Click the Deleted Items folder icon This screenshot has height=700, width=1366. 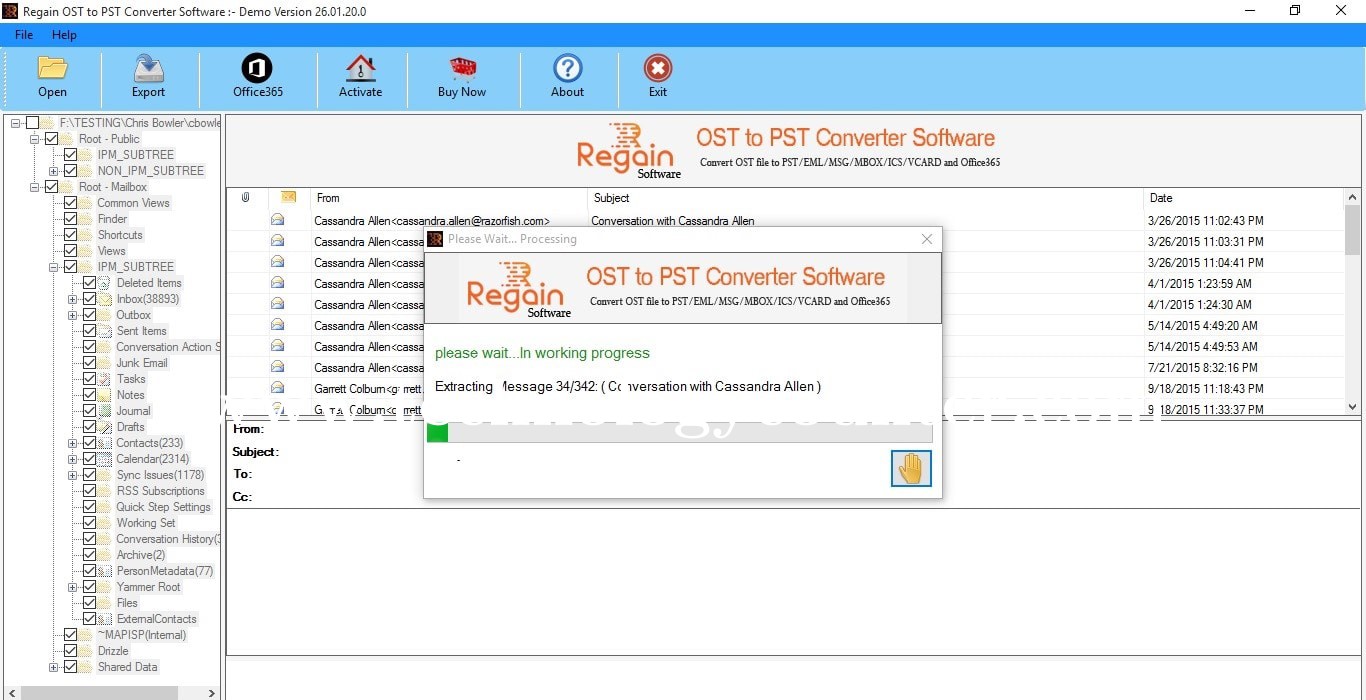coord(105,283)
